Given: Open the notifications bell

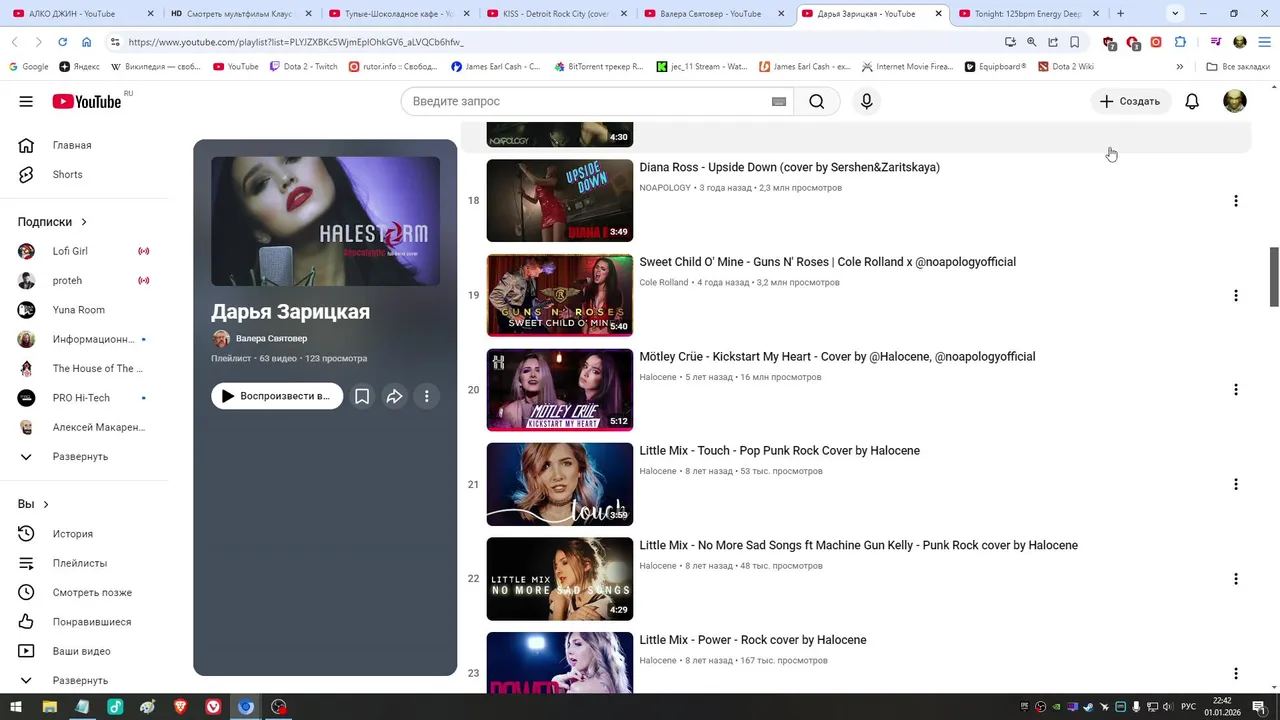Looking at the screenshot, I should click(x=1192, y=101).
